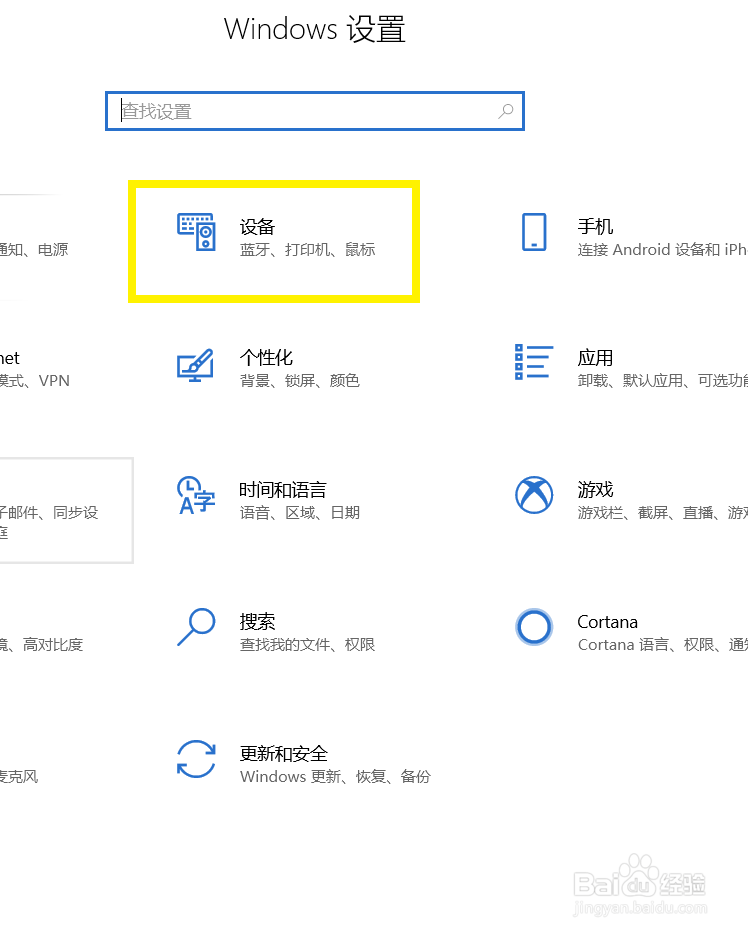This screenshot has width=748, height=934.
Task: Open the 设备 settings heading
Action: coord(257,227)
